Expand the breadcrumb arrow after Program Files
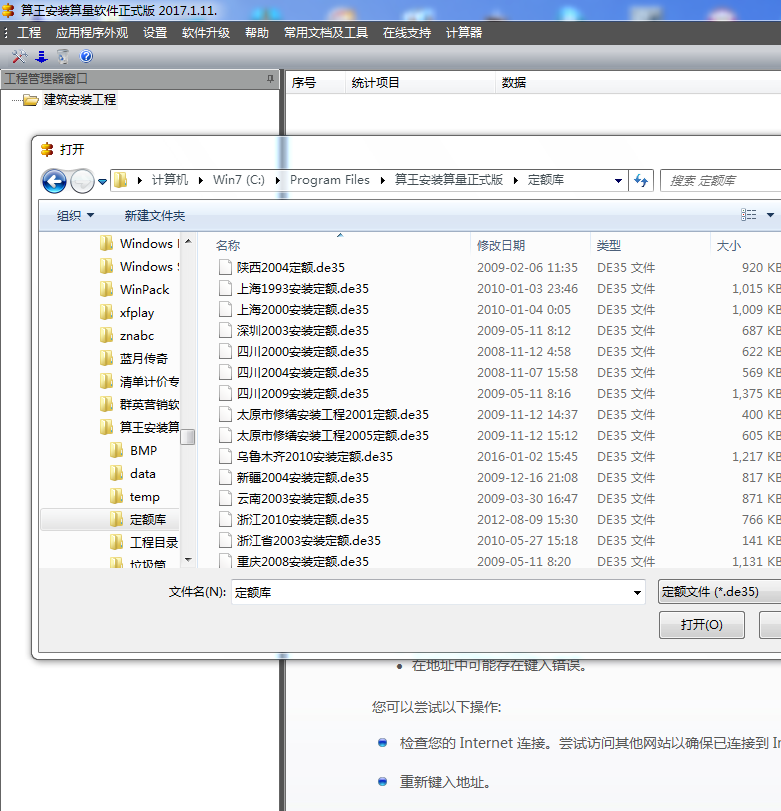This screenshot has width=781, height=811. pyautogui.click(x=382, y=180)
